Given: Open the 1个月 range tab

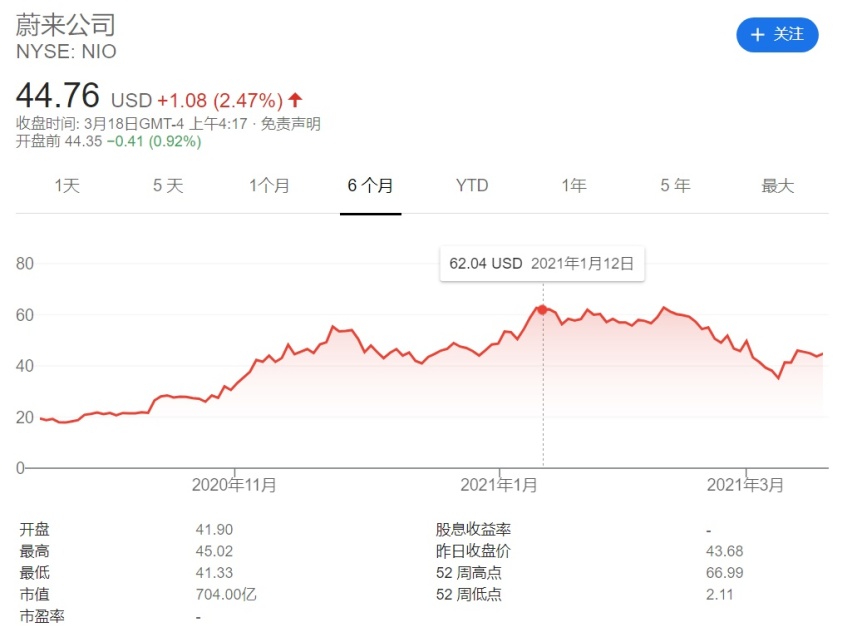Looking at the screenshot, I should pos(270,186).
